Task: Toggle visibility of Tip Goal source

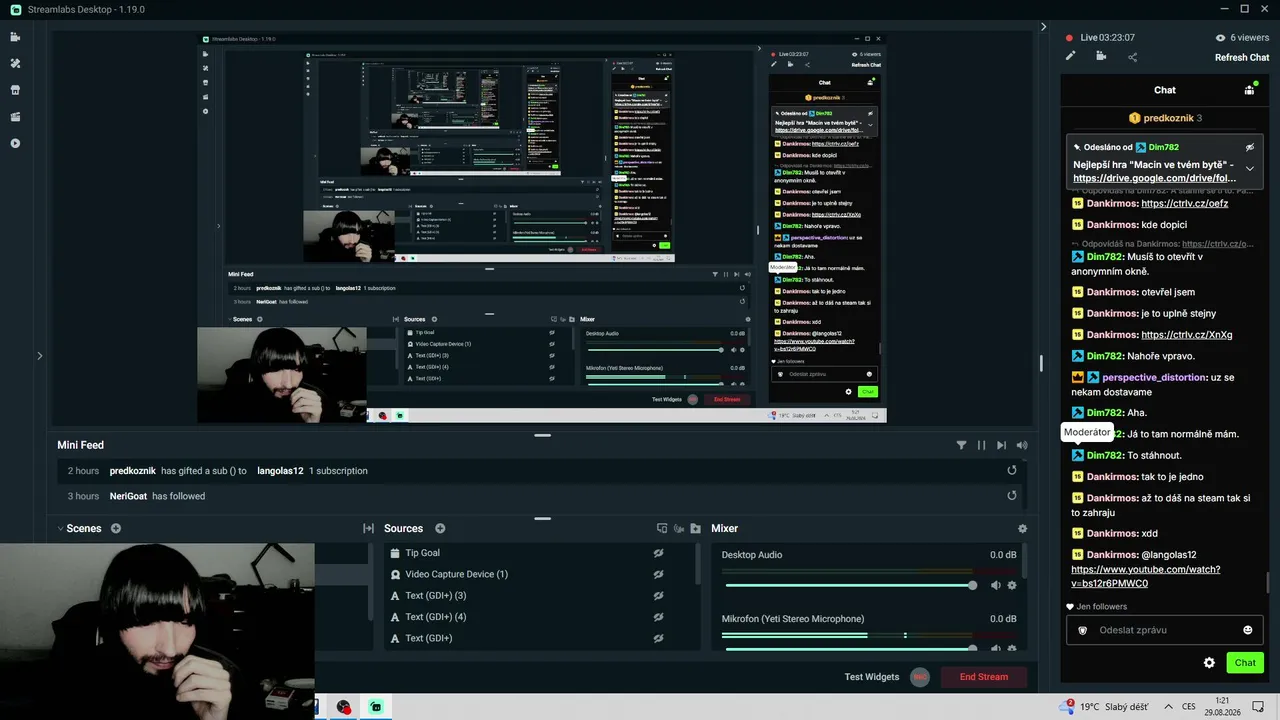Action: (x=659, y=553)
